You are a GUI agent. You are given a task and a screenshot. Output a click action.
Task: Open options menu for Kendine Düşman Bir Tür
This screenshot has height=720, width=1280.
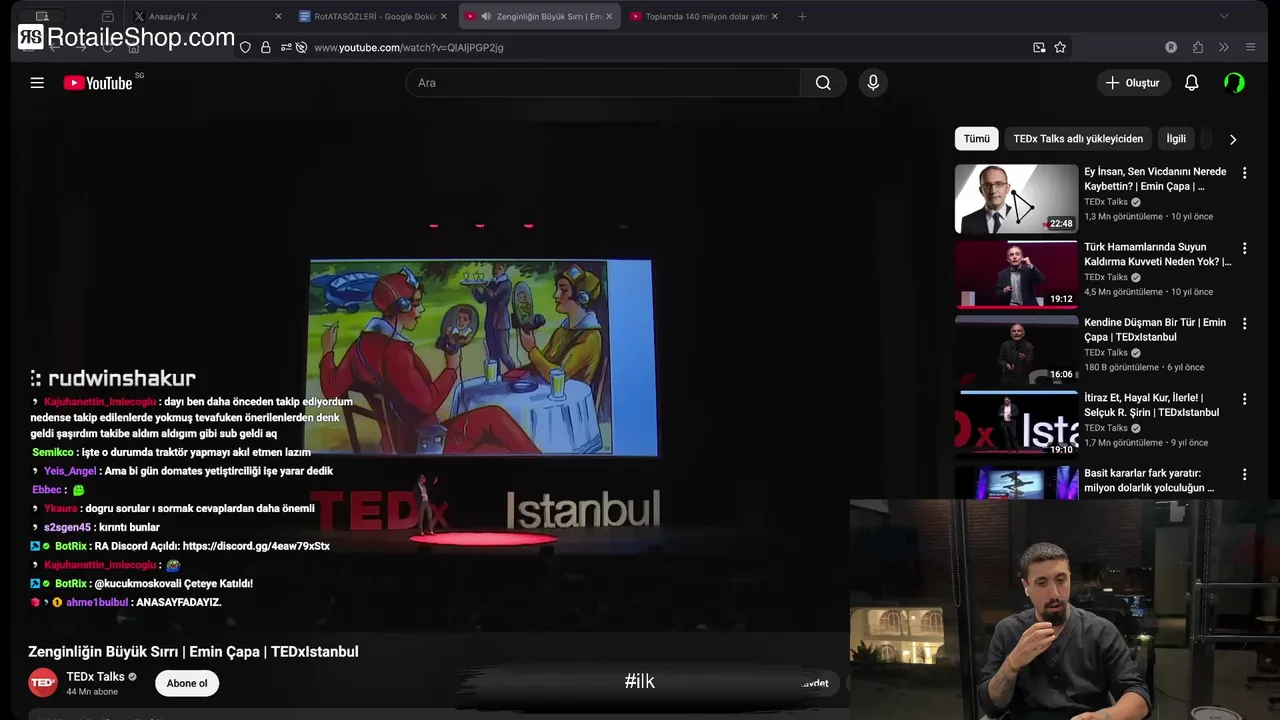1244,324
